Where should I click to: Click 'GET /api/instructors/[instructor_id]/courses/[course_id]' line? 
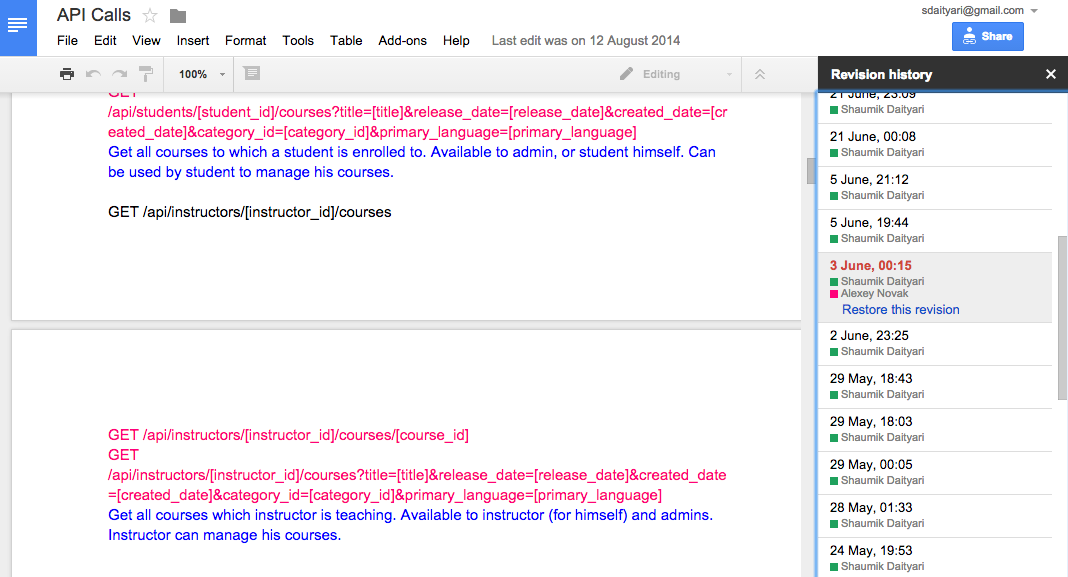pyautogui.click(x=288, y=435)
